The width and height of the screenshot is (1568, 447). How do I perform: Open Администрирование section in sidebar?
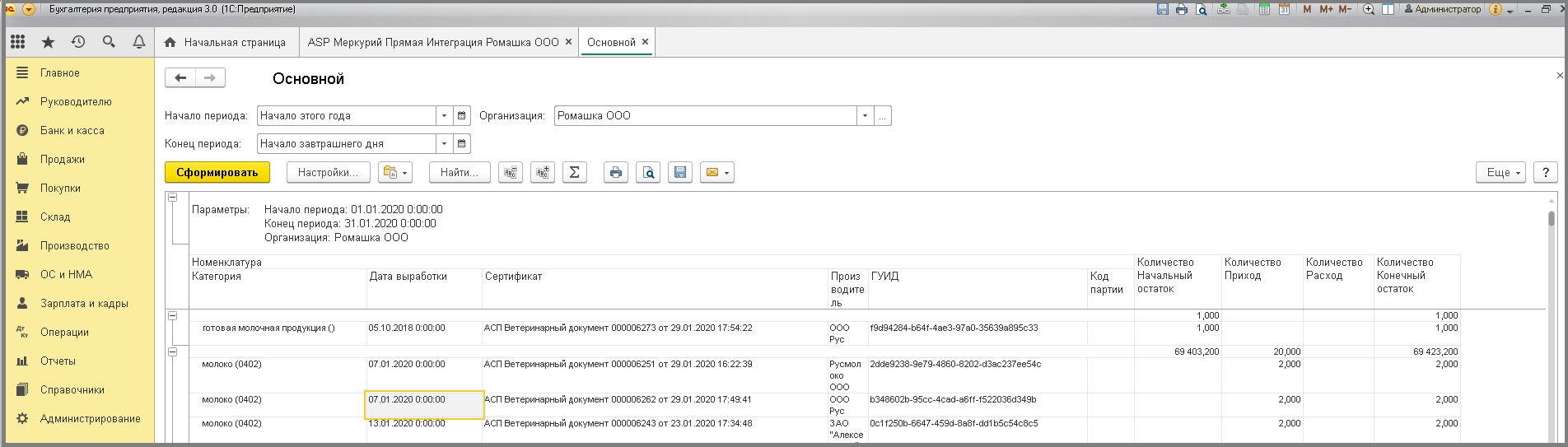[x=80, y=418]
